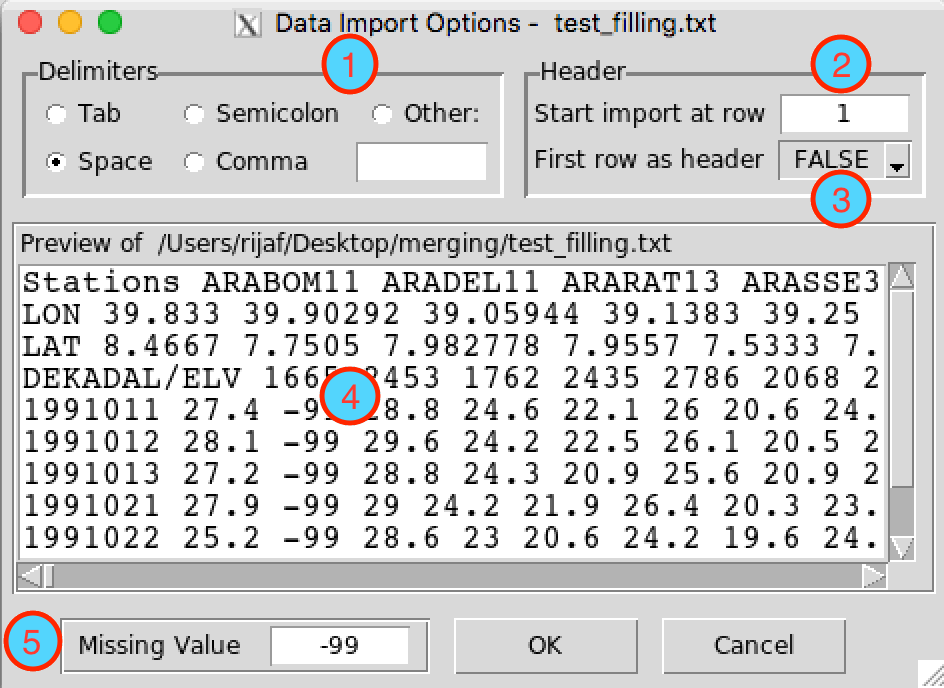The width and height of the screenshot is (944, 688).
Task: Cancel the data import dialog
Action: tap(754, 646)
